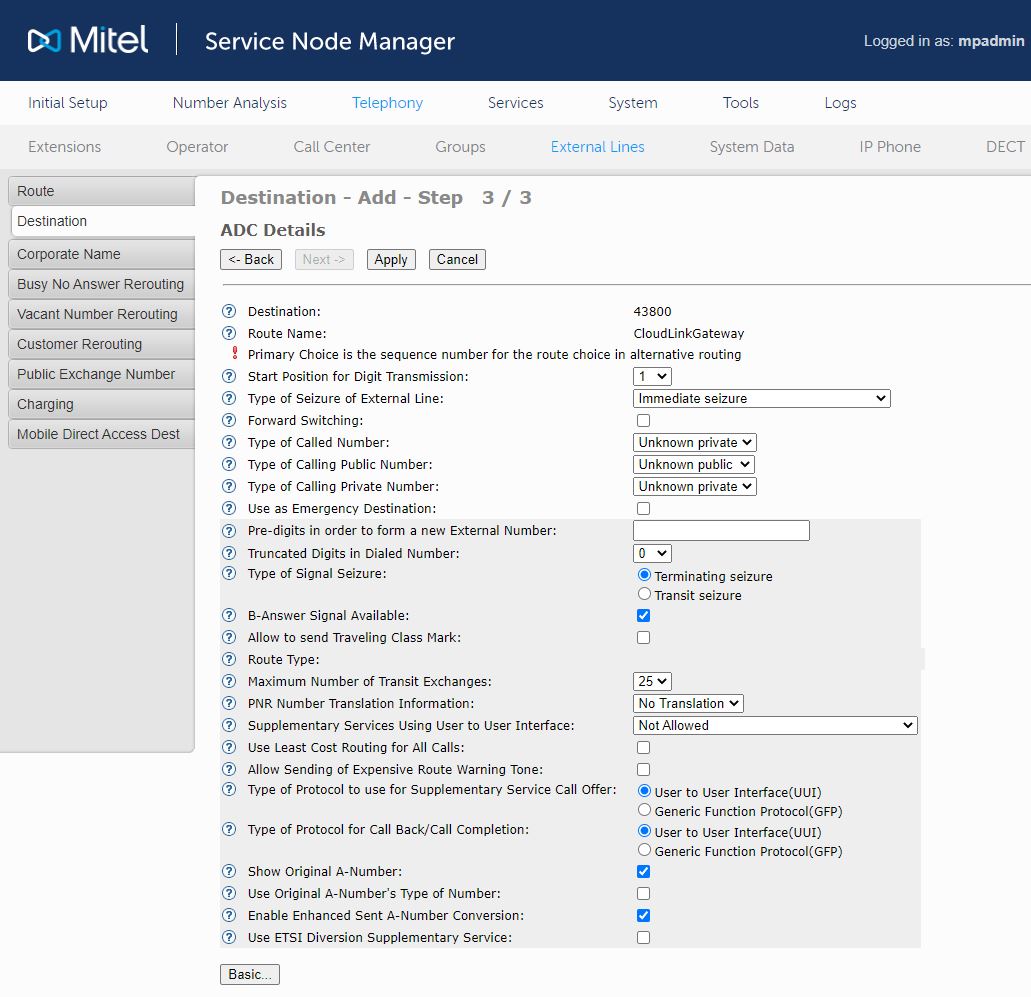Uncheck Enable Enhanced Sent A-Number Conversion

(x=643, y=915)
